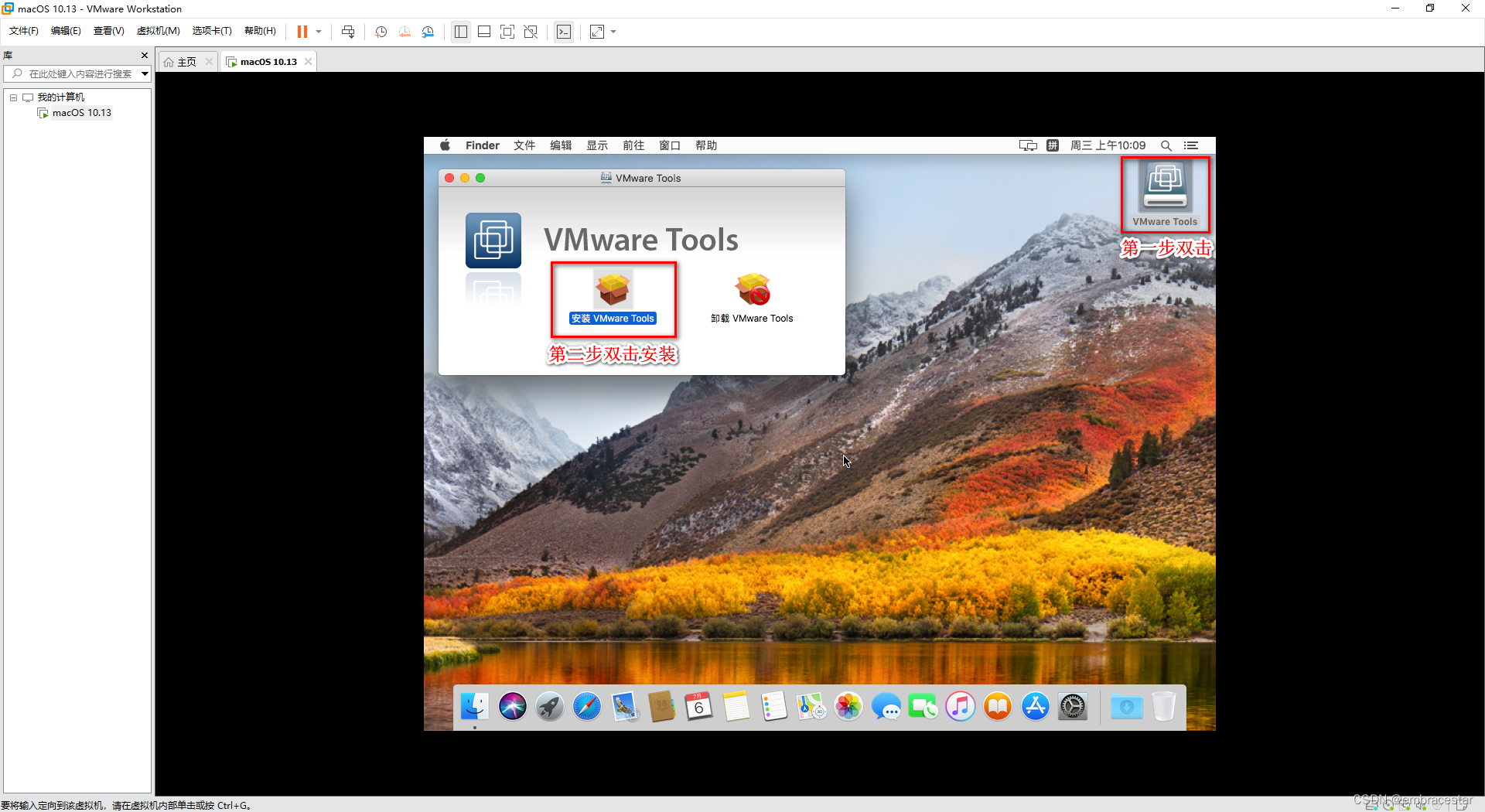
Task: Toggle the console view button
Action: [x=564, y=32]
